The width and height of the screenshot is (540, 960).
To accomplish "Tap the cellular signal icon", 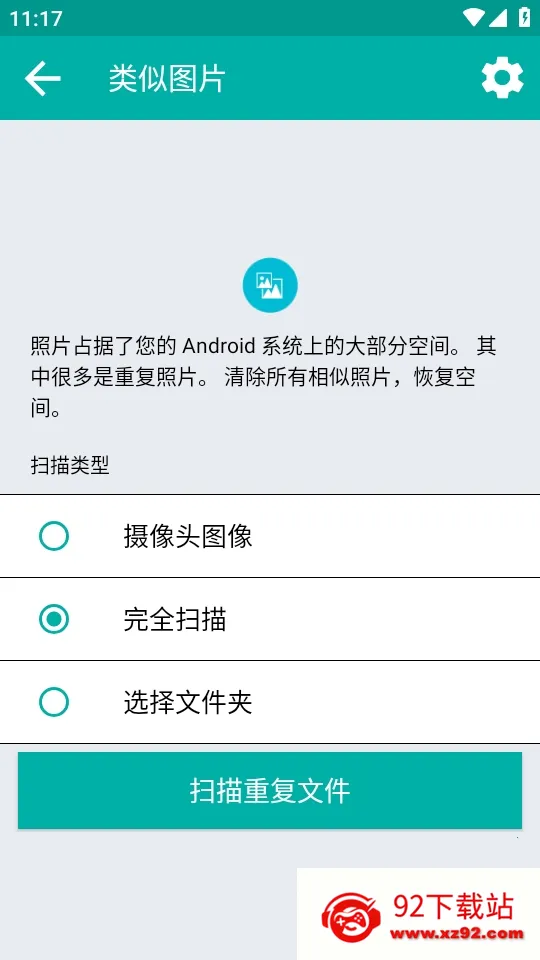I will click(498, 18).
